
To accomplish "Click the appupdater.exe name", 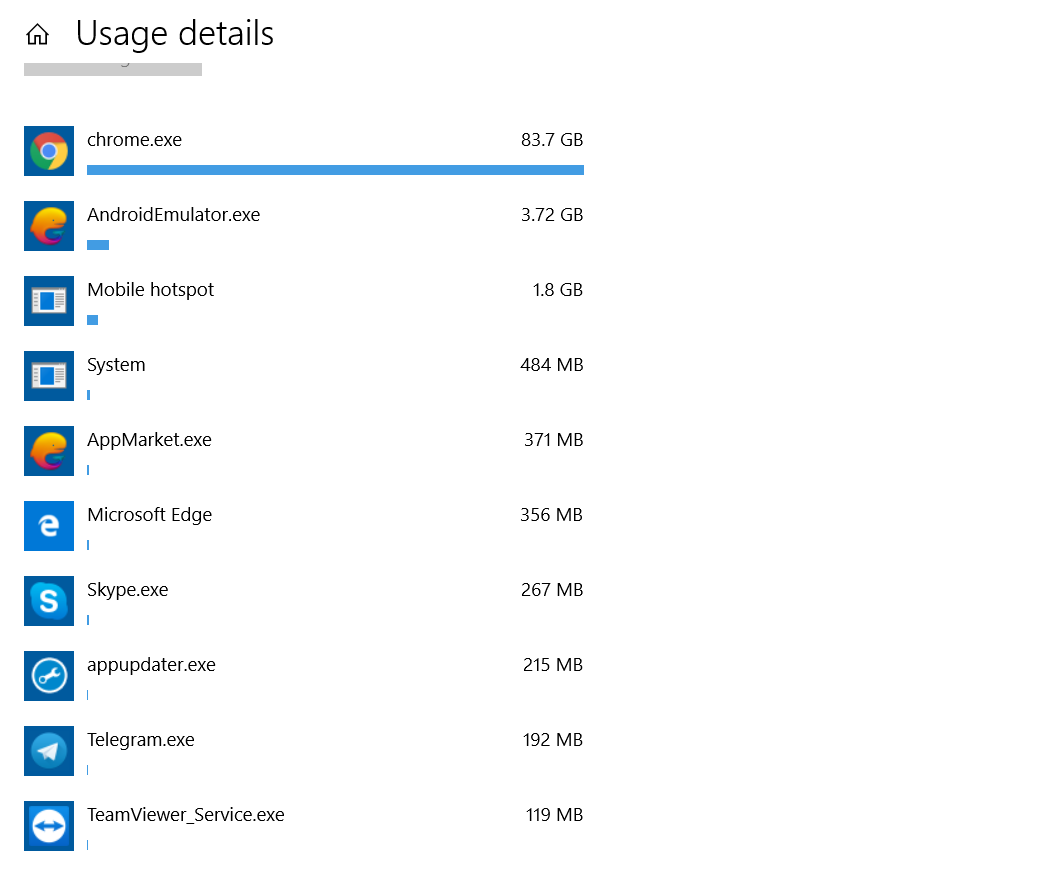I will point(151,665).
